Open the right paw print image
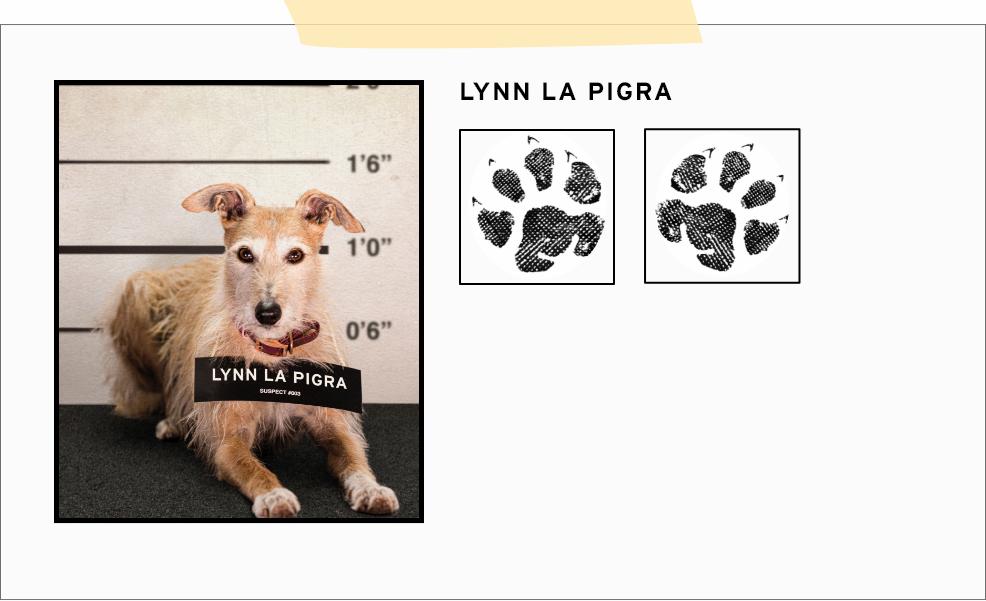Viewport: 986px width, 601px height. click(x=722, y=206)
